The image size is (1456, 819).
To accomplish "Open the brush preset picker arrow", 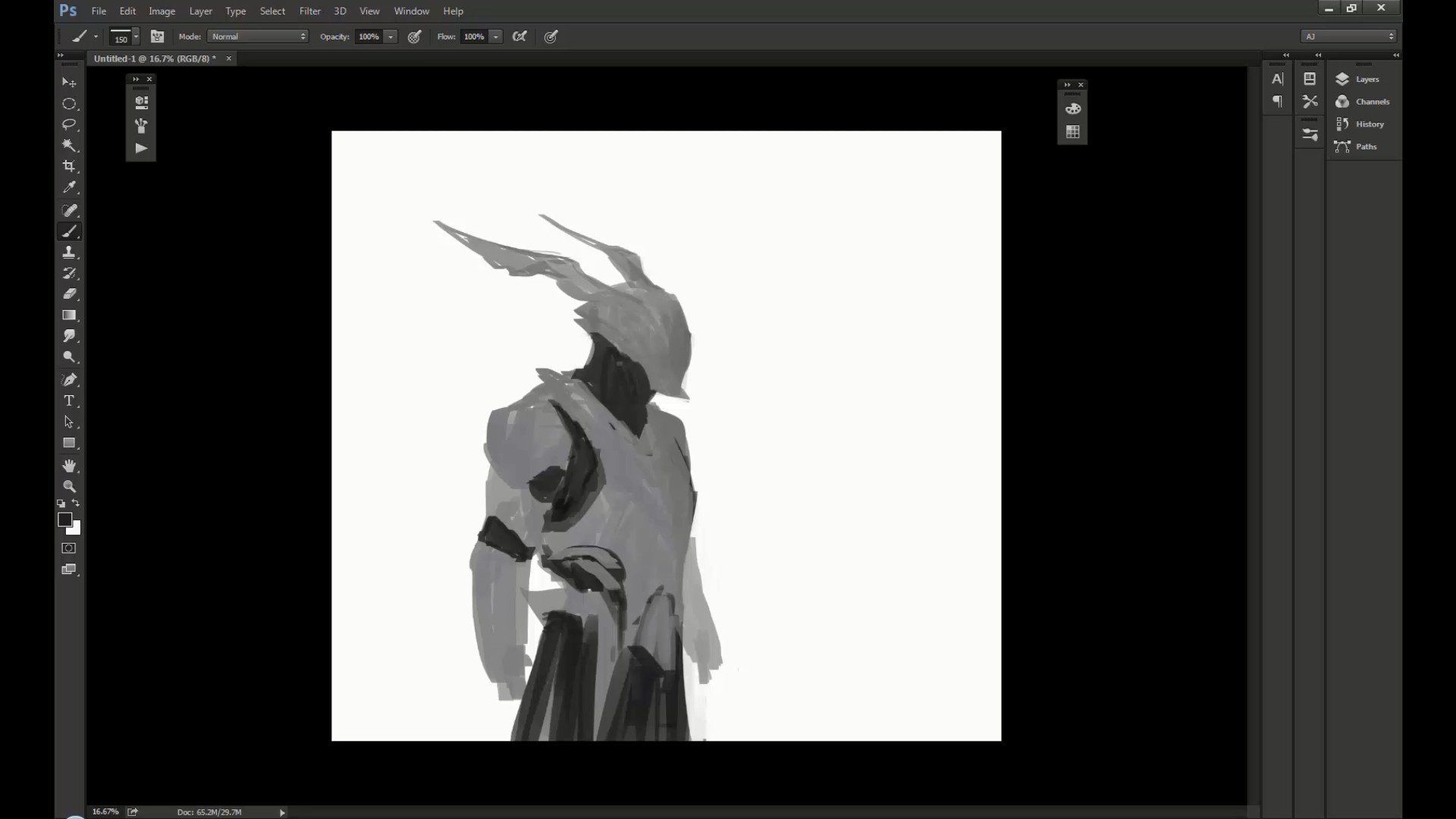I will click(x=136, y=36).
